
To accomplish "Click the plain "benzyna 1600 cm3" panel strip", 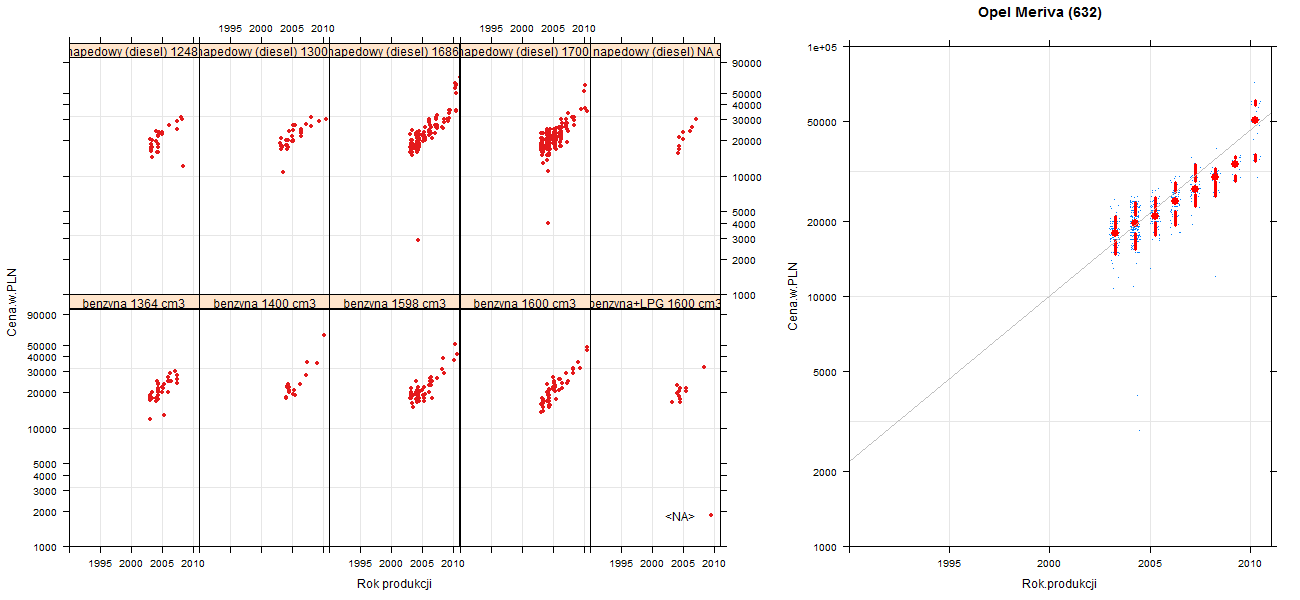I will coord(524,302).
